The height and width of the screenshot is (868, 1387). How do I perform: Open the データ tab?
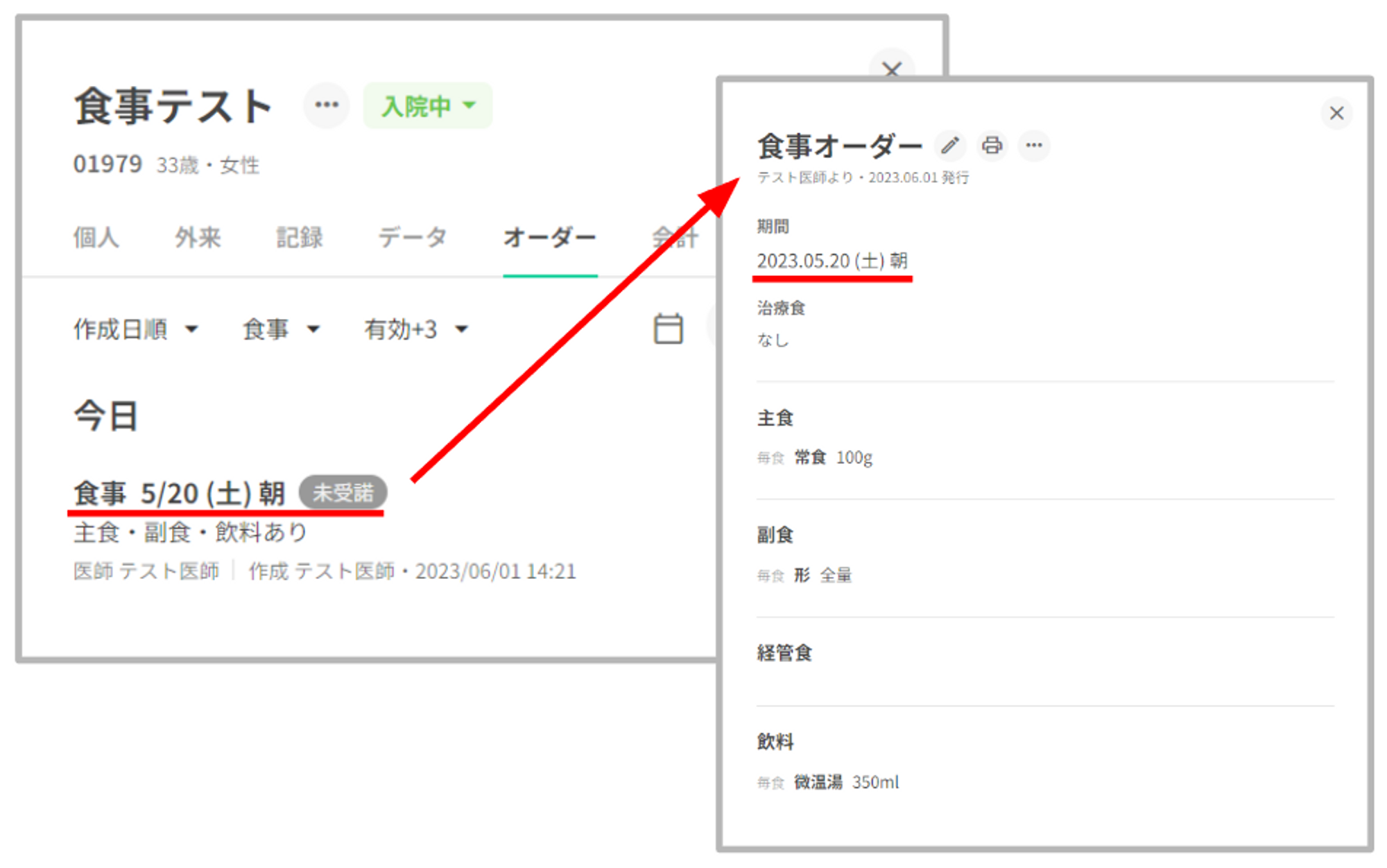point(412,238)
